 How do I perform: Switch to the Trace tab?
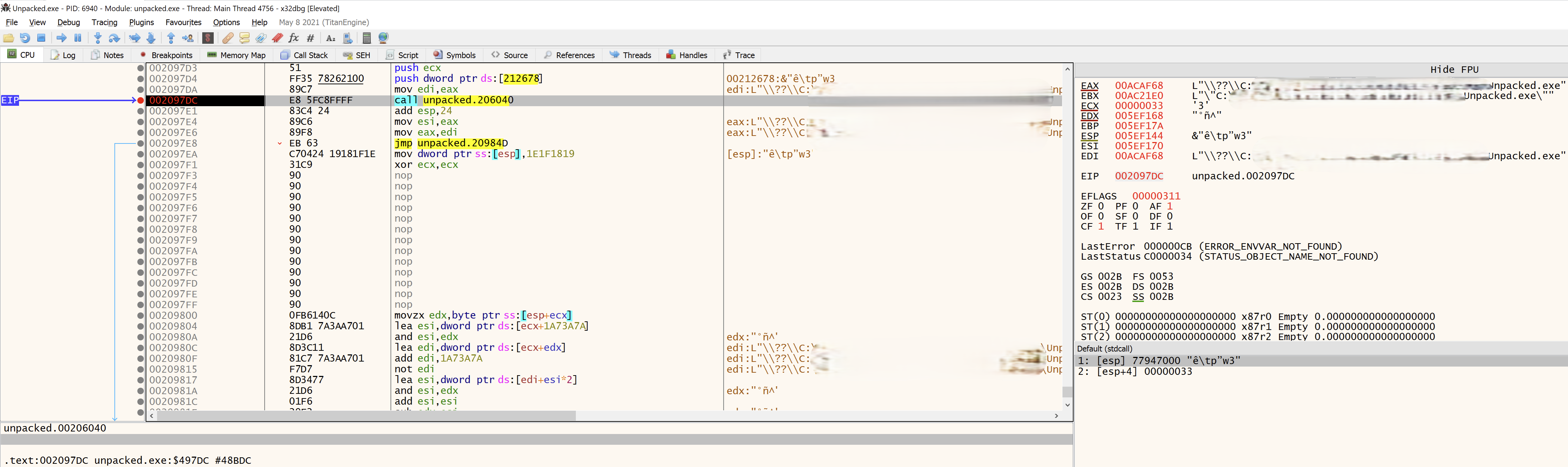click(738, 55)
